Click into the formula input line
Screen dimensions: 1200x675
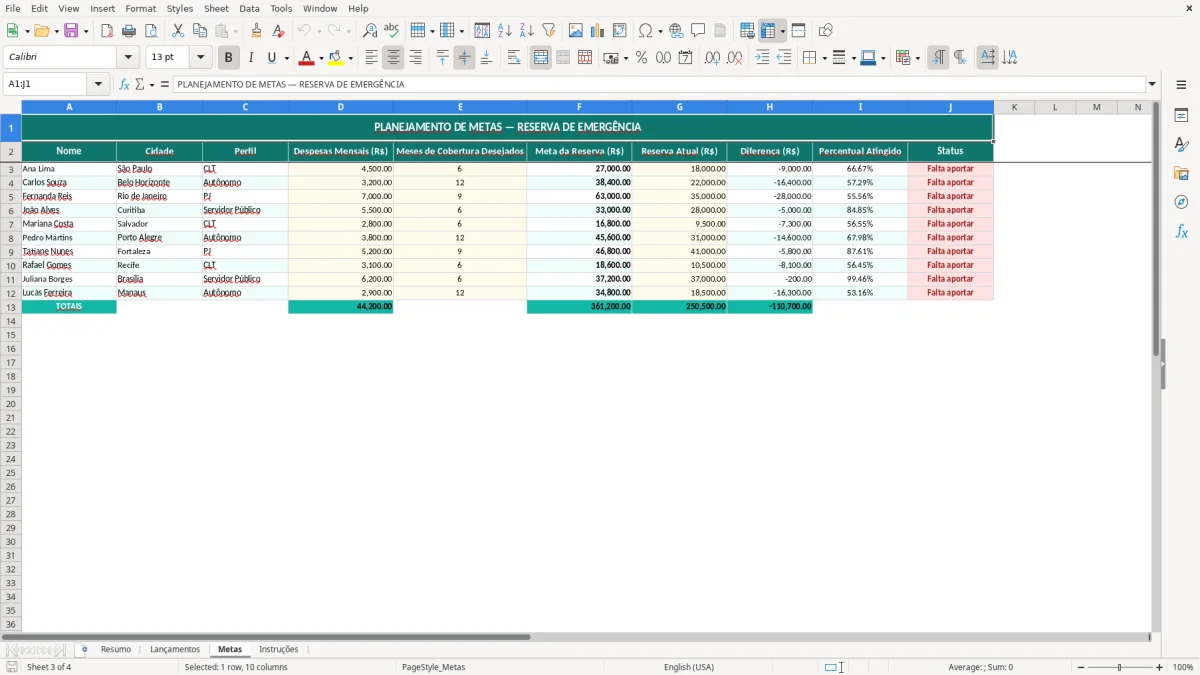click(659, 85)
